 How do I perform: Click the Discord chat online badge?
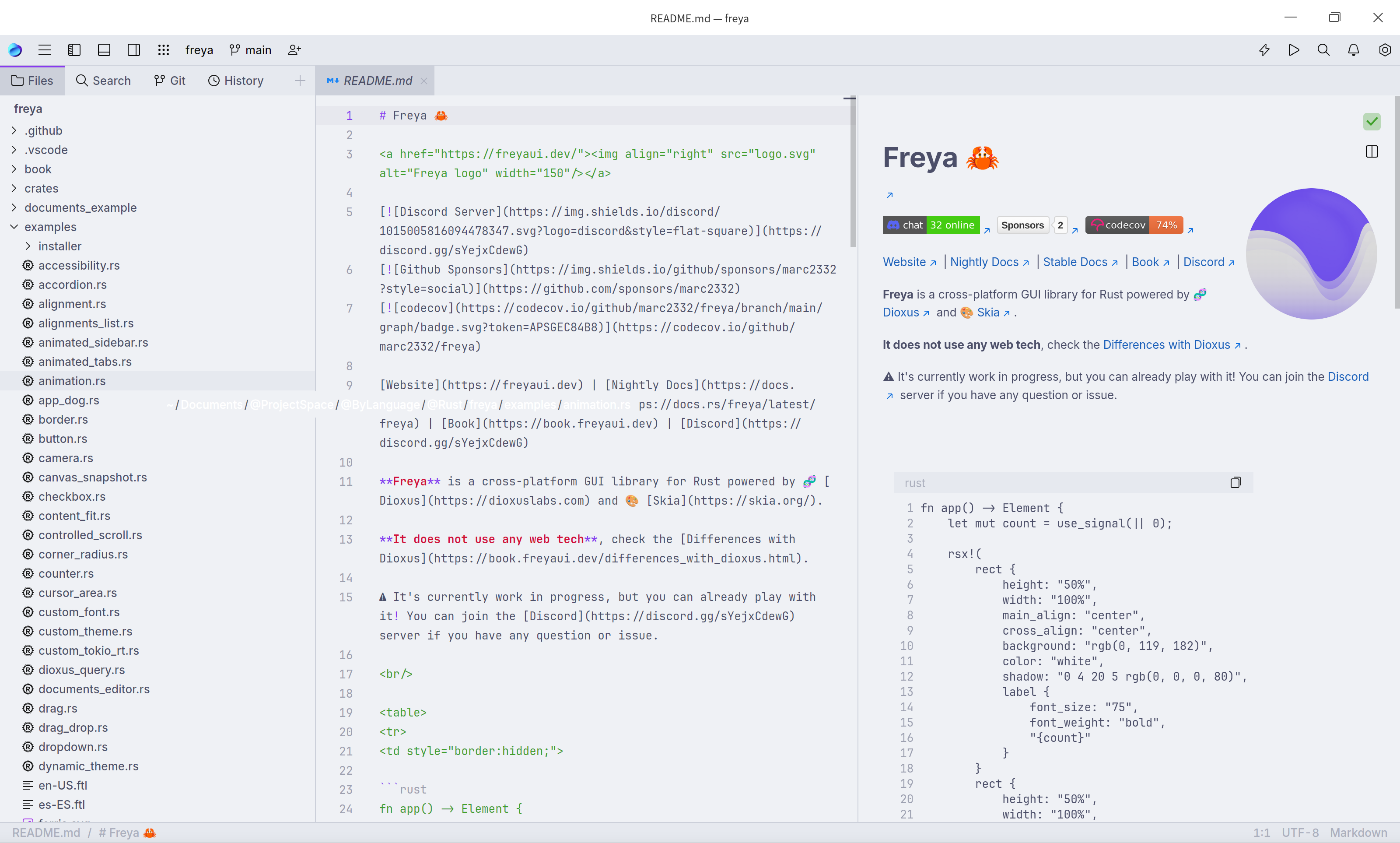931,225
